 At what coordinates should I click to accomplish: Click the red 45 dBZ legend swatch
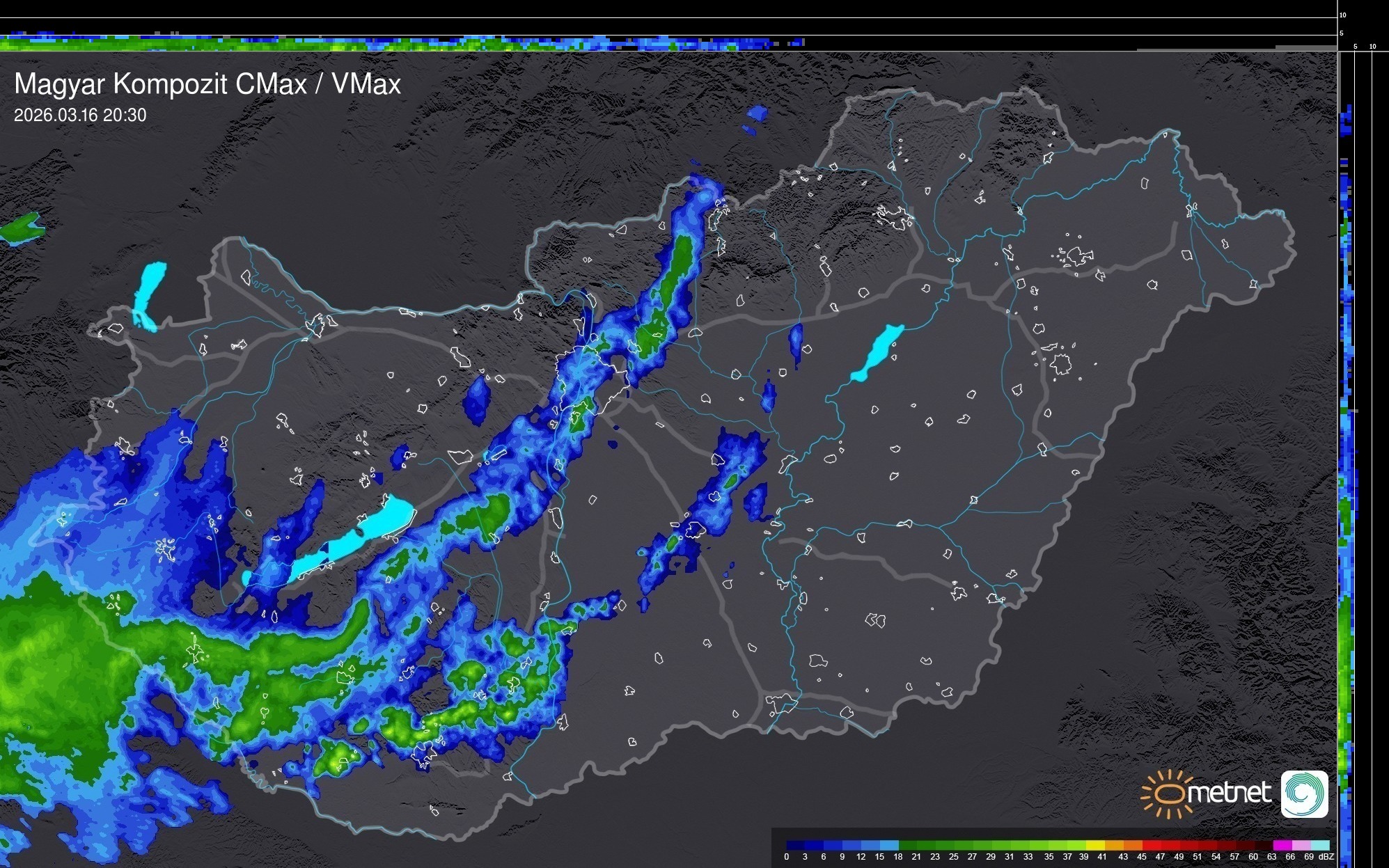[1151, 845]
